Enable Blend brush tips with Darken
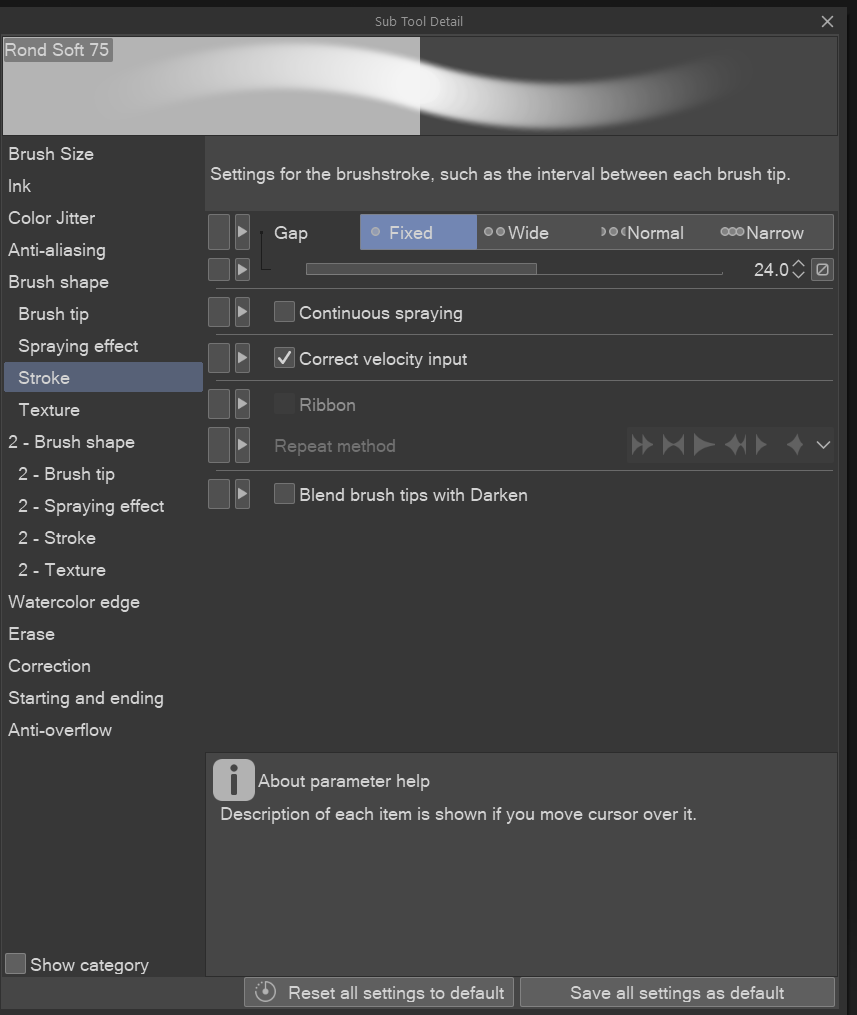 [284, 494]
